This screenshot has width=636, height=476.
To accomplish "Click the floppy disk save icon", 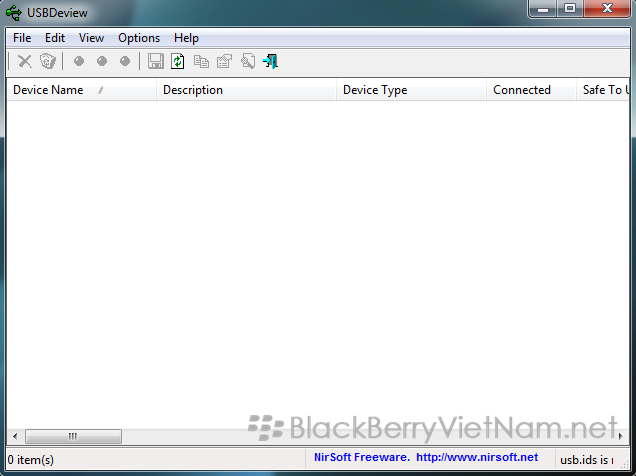I will [155, 62].
